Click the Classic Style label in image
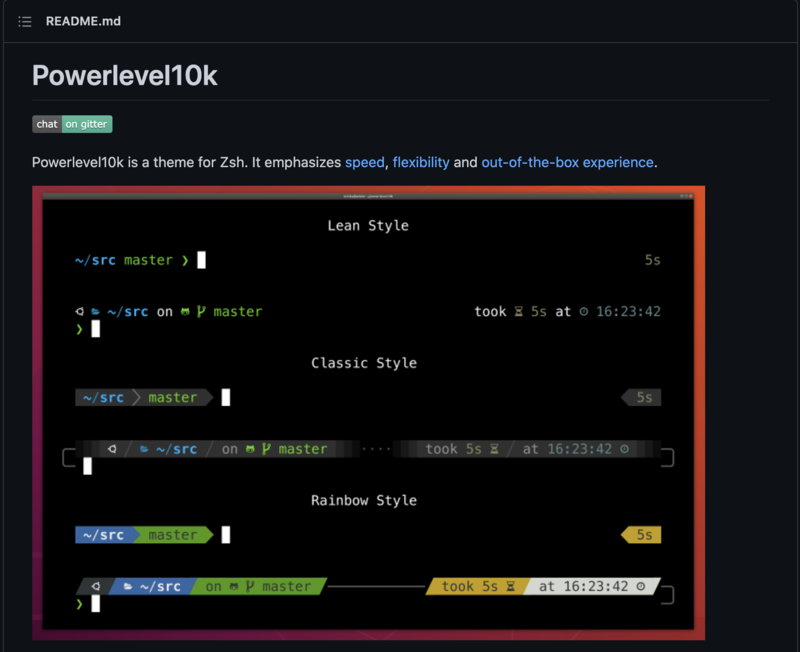This screenshot has width=800, height=652. 364,363
